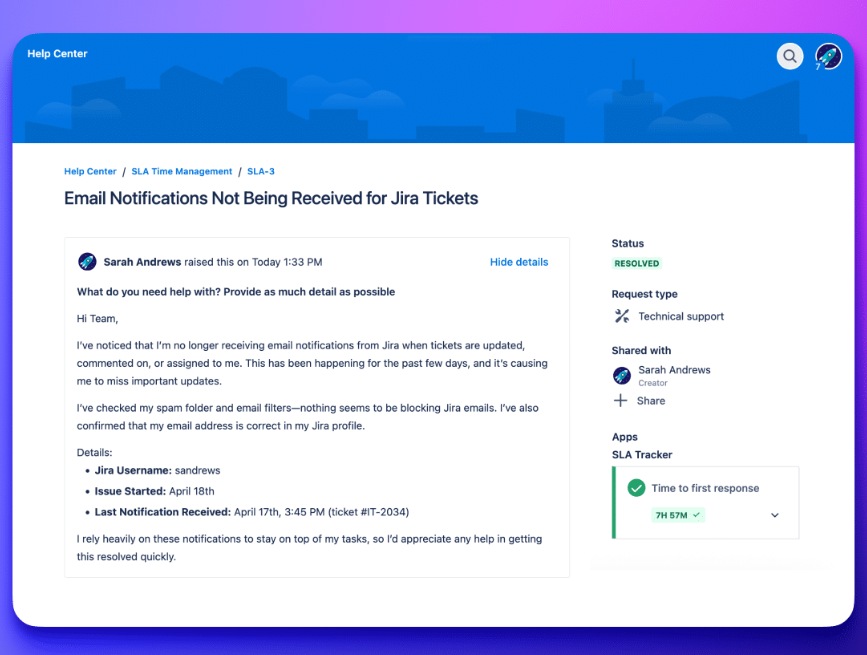Click the 7H 57M SLA time badge
867x655 pixels.
(678, 515)
